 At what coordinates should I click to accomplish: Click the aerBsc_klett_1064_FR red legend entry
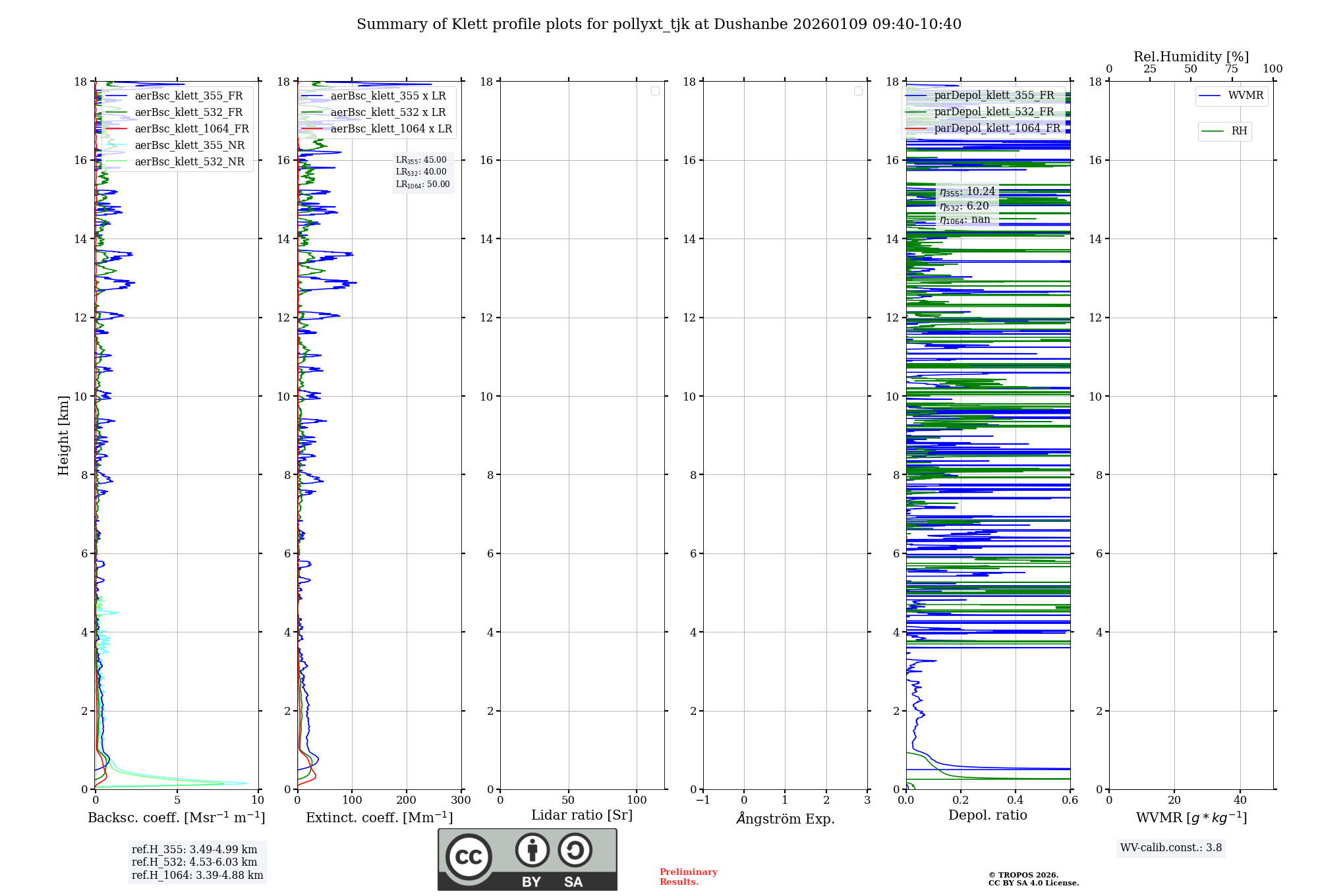(x=192, y=128)
